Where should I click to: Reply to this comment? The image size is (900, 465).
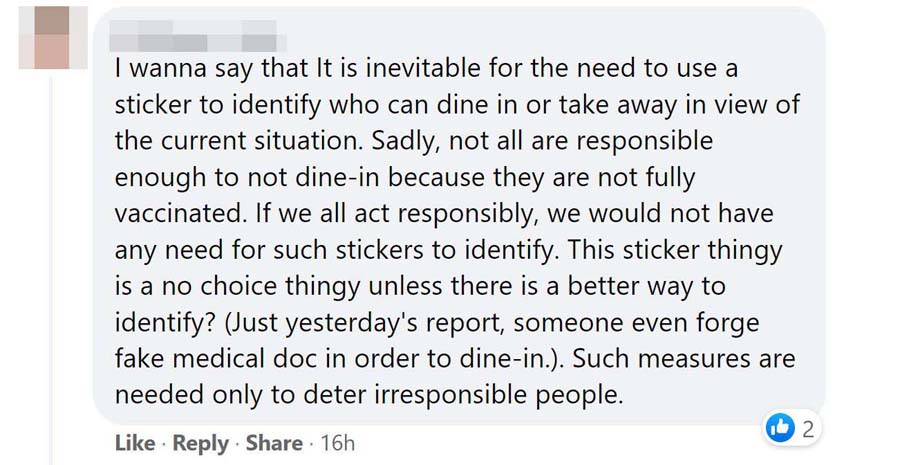click(201, 442)
